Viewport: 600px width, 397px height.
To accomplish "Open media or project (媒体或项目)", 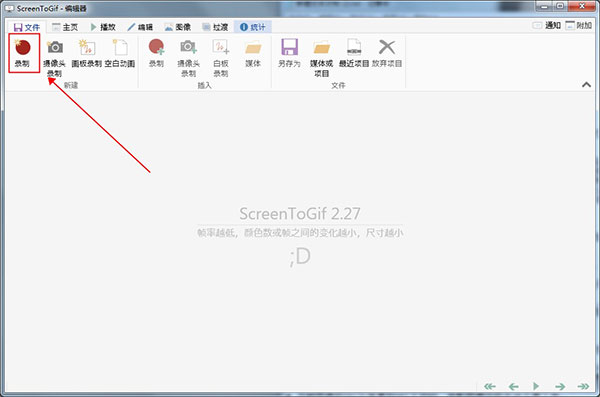I will point(321,57).
